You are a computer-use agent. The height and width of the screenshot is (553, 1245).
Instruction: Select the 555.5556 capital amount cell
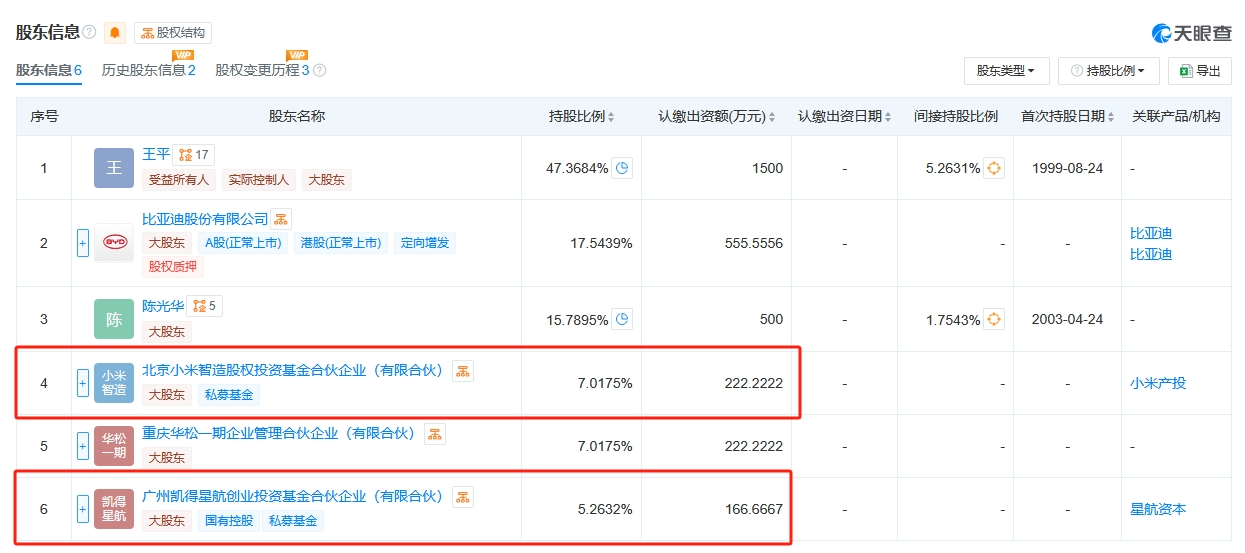tap(752, 243)
